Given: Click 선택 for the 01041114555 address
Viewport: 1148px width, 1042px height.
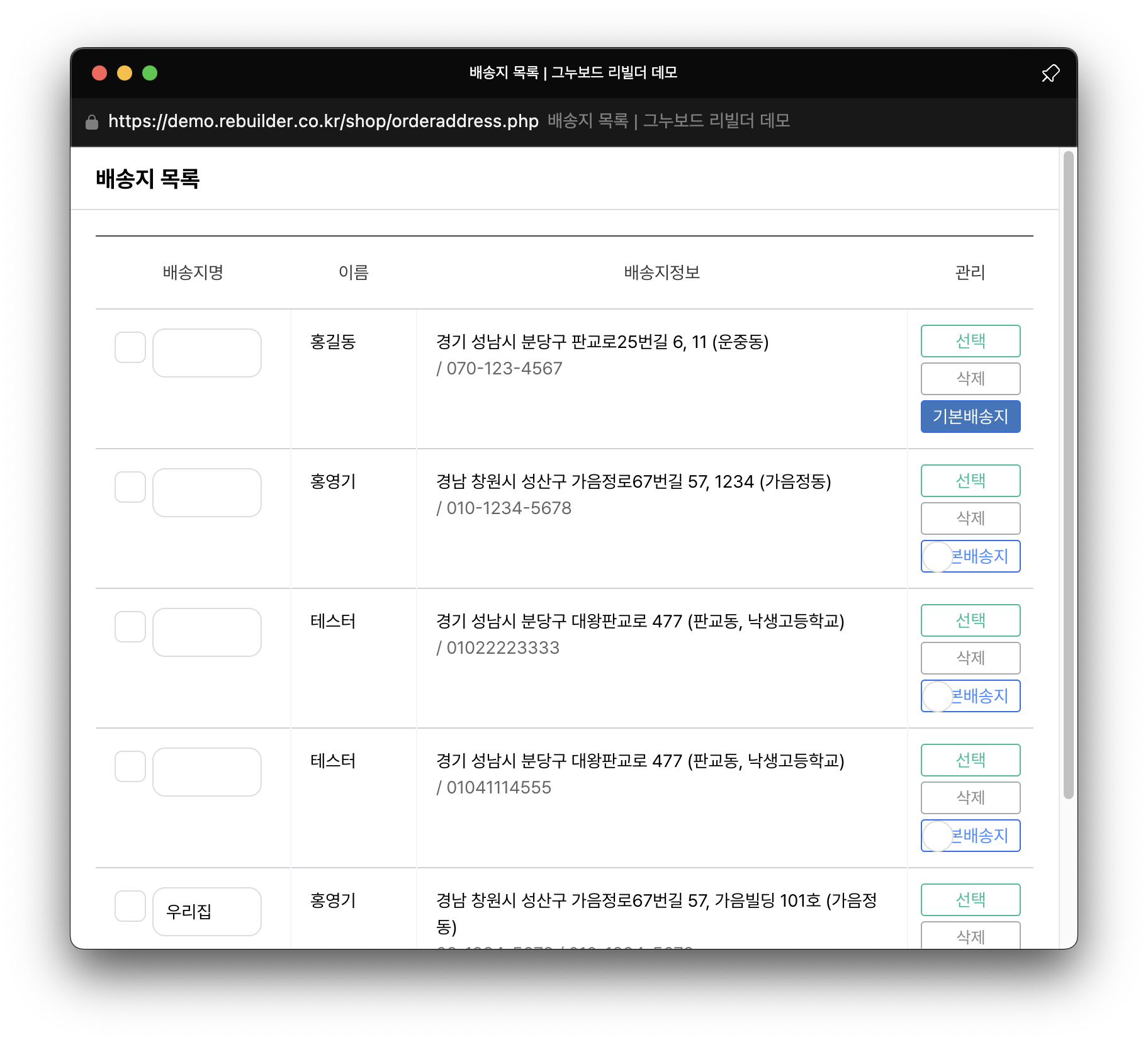Looking at the screenshot, I should (x=971, y=760).
